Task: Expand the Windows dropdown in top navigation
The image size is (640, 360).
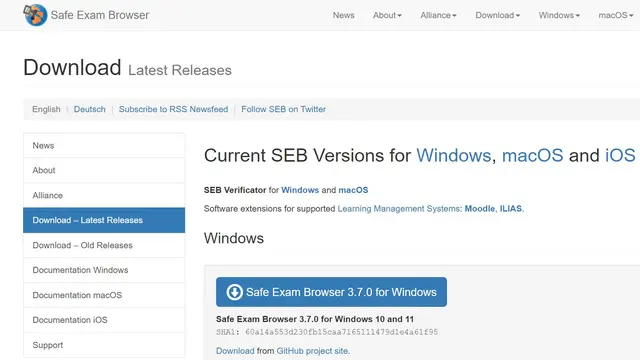Action: (x=559, y=15)
